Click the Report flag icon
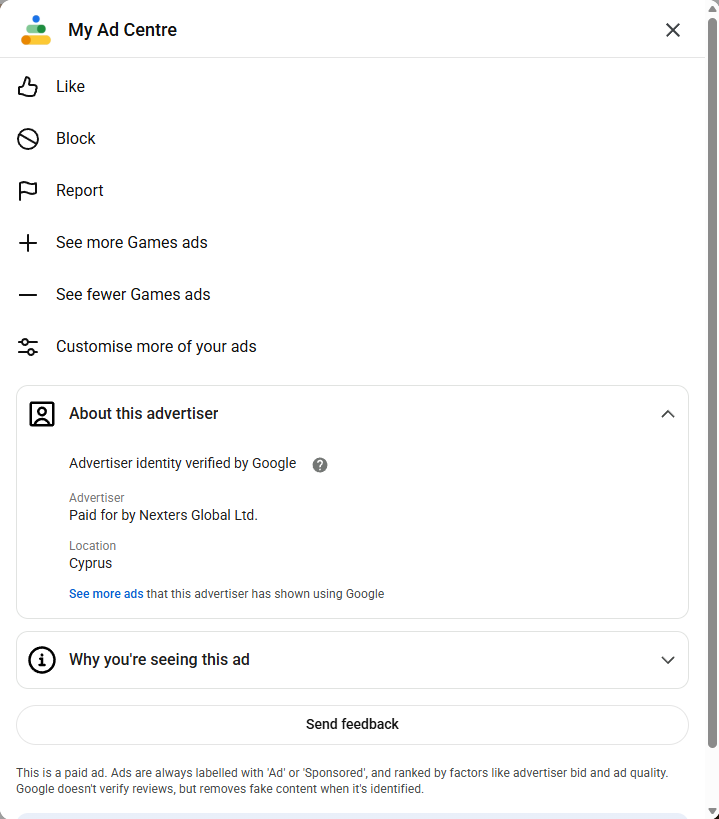719x819 pixels. point(28,191)
